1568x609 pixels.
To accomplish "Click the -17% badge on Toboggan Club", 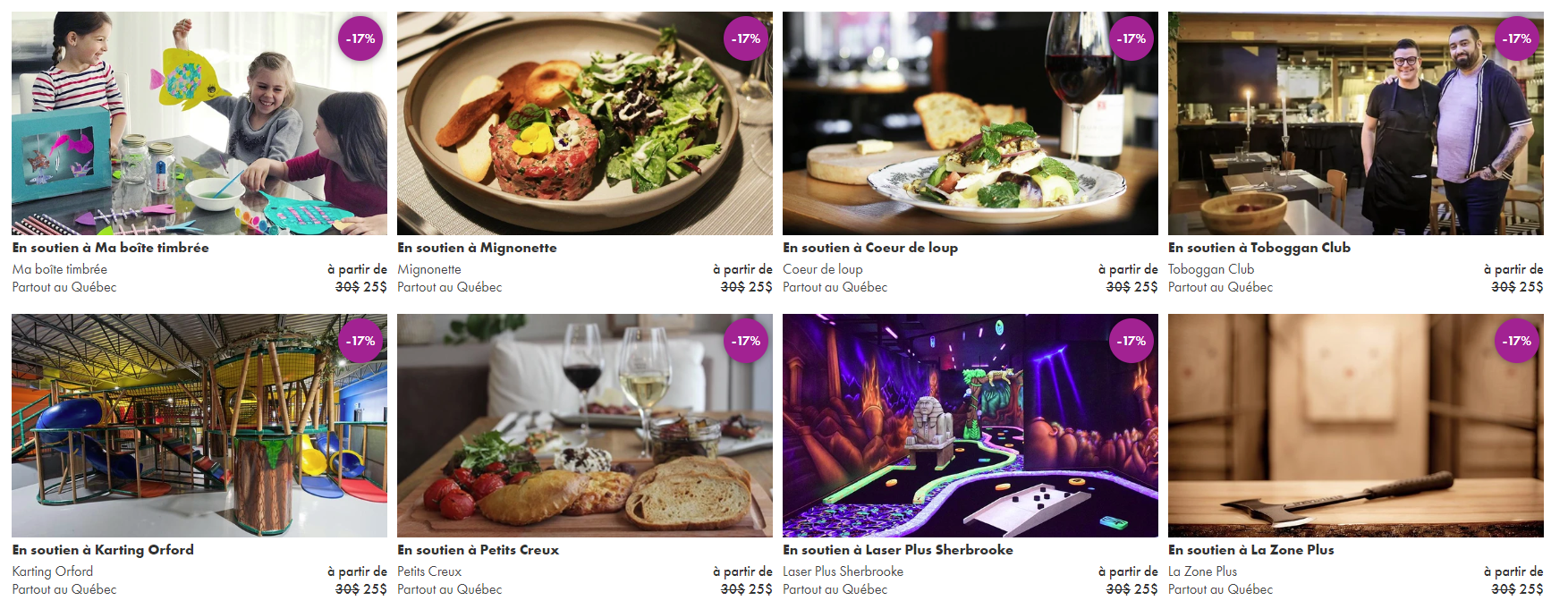I will pos(1517,38).
